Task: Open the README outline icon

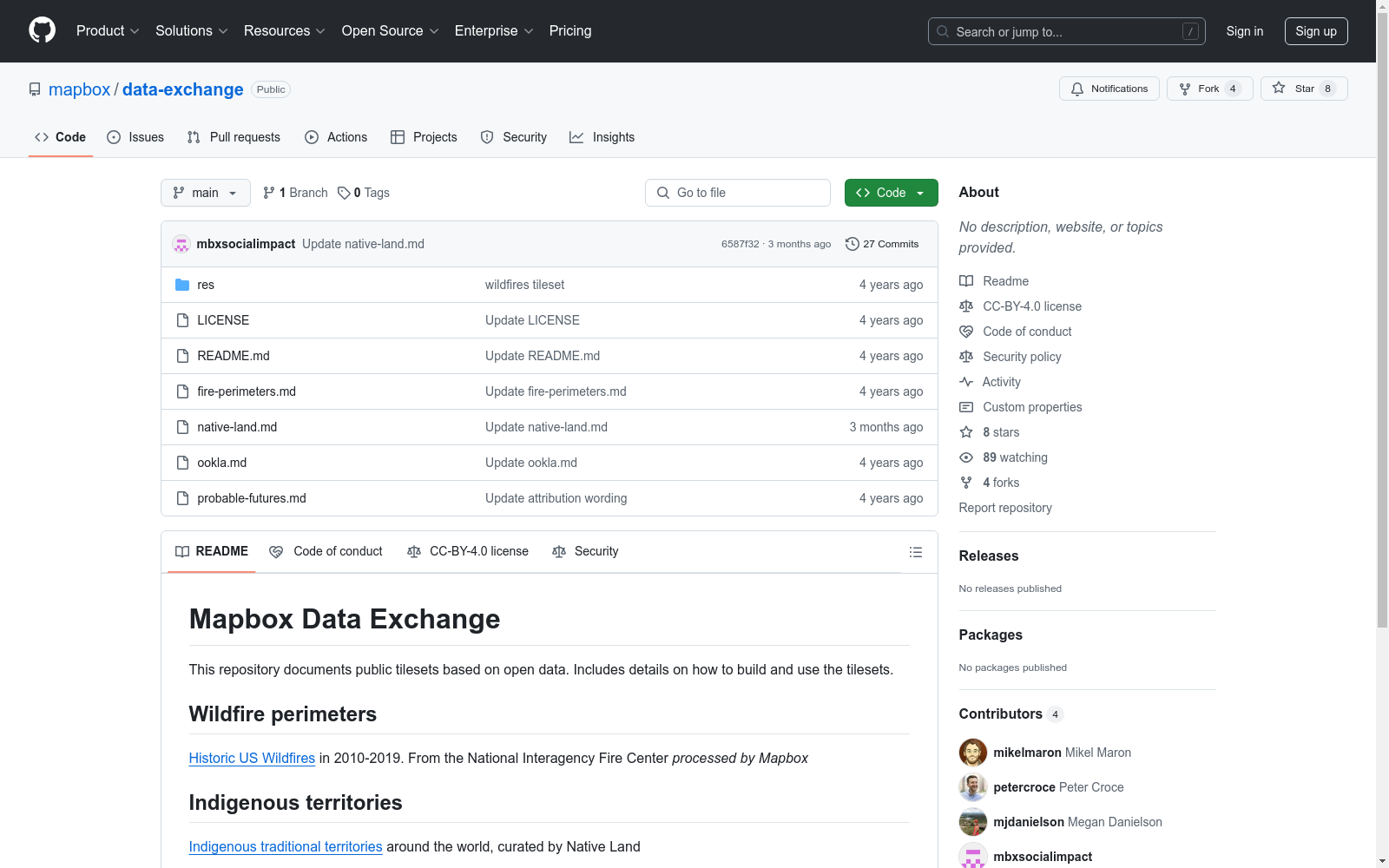Action: coord(915,552)
